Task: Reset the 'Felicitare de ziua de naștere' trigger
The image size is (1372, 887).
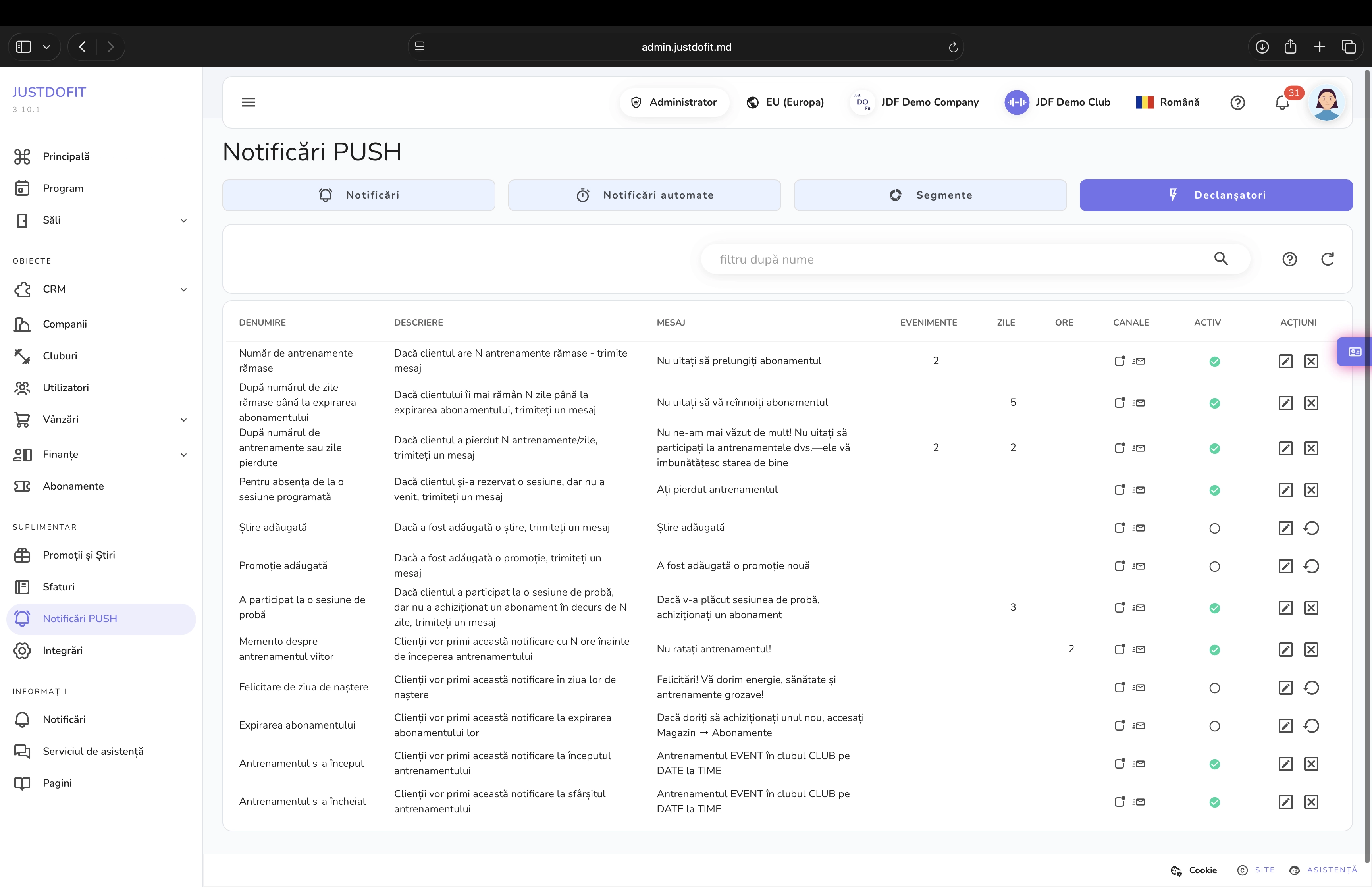Action: (1310, 688)
